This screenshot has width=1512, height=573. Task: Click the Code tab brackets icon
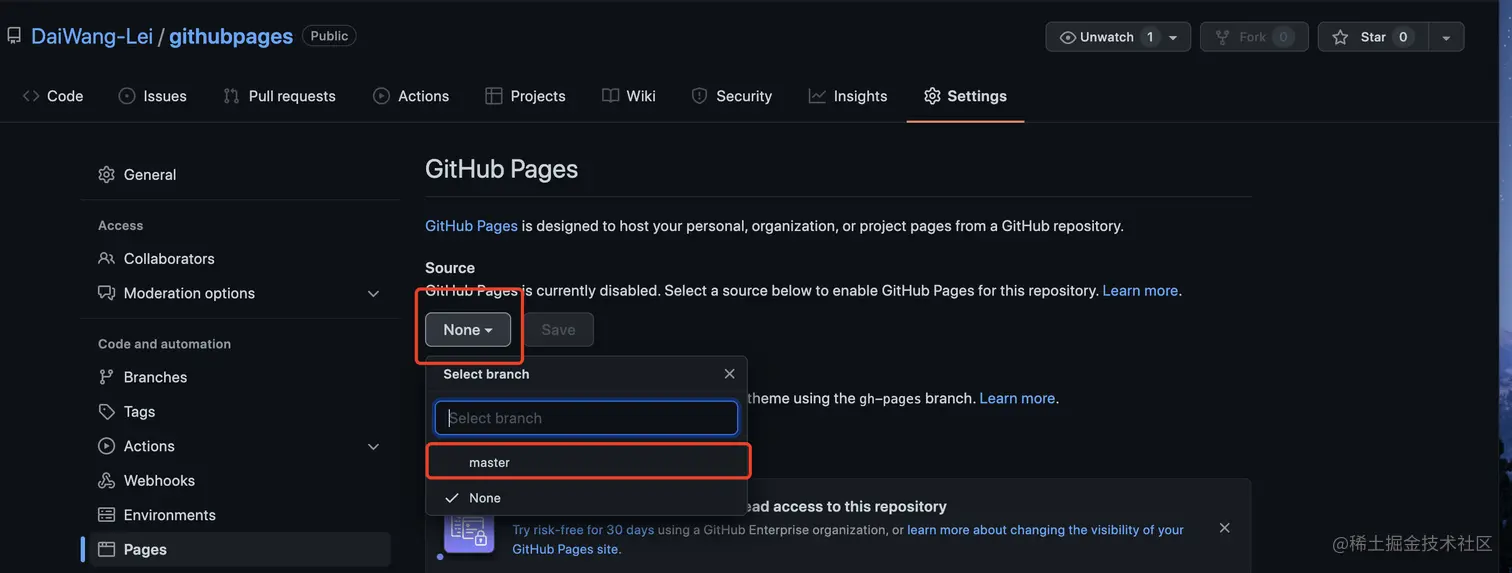(31, 96)
